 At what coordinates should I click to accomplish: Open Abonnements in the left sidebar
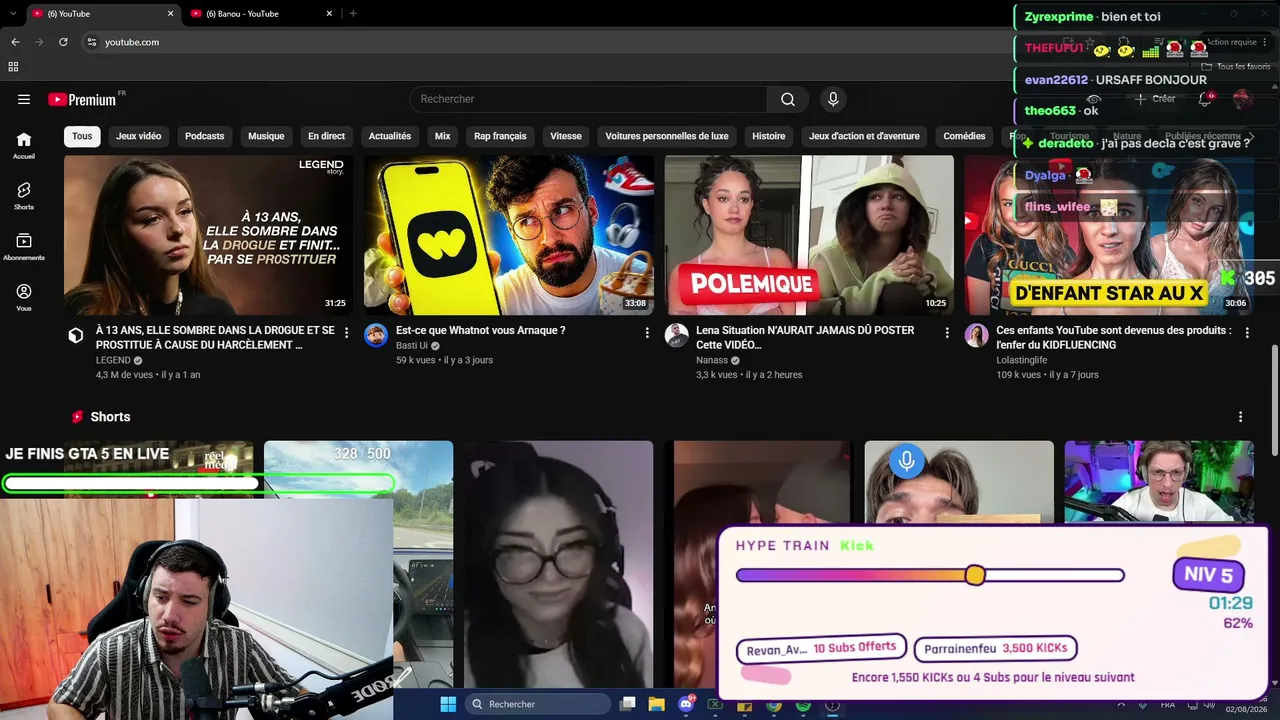pos(24,247)
